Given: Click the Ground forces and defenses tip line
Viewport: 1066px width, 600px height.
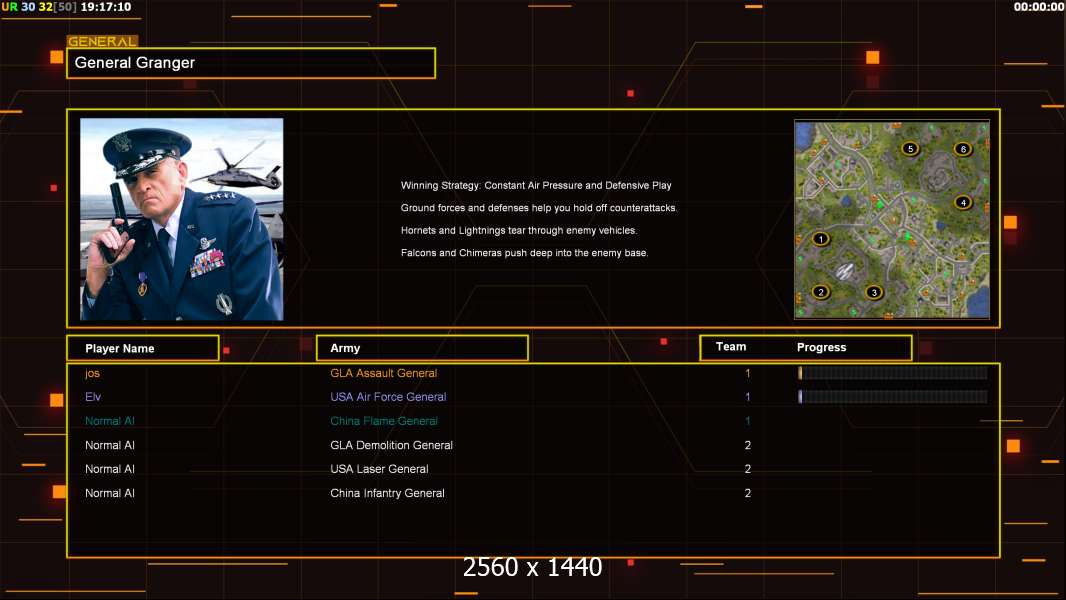Looking at the screenshot, I should click(x=538, y=208).
